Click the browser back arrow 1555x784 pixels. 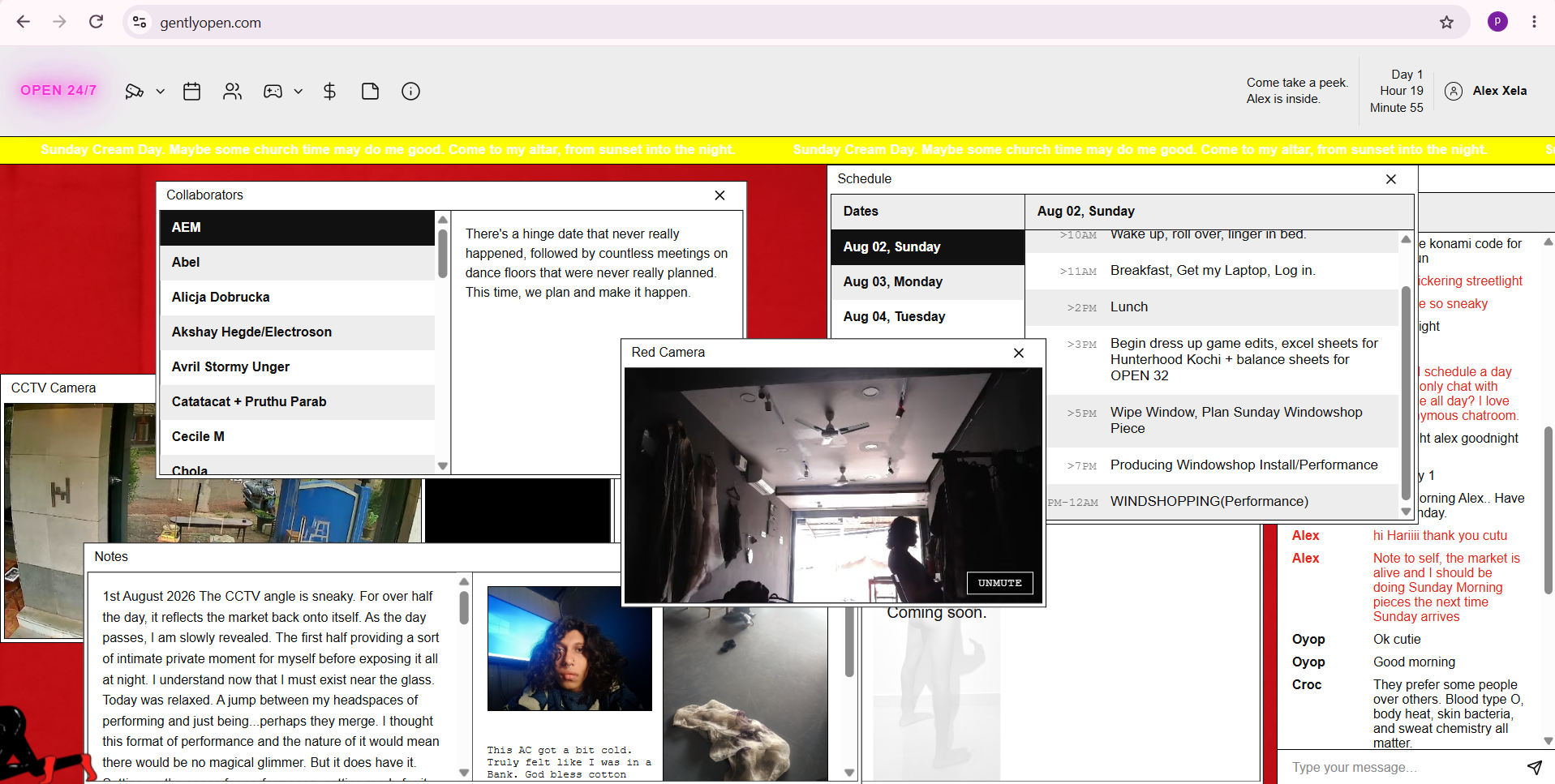(x=24, y=22)
